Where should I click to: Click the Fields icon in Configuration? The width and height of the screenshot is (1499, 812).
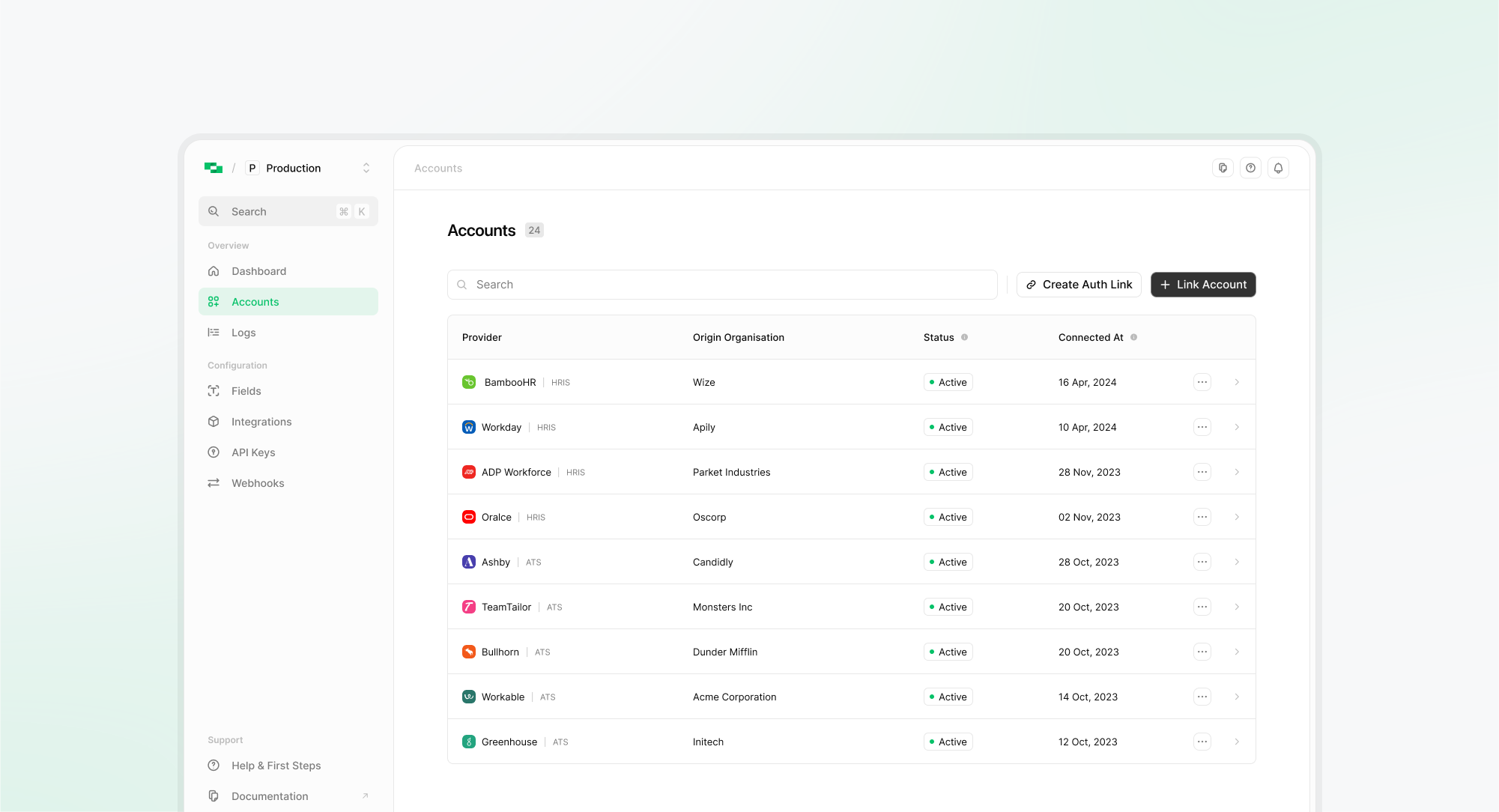214,391
